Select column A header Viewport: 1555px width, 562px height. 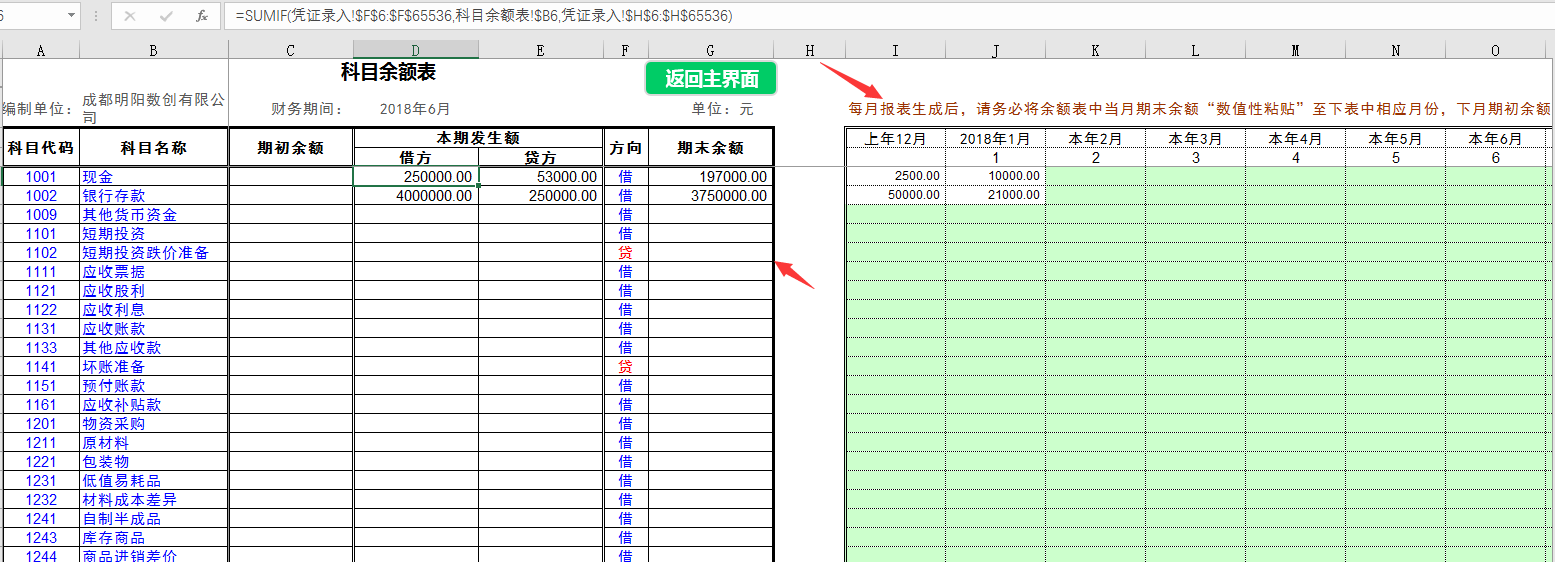tap(41, 50)
